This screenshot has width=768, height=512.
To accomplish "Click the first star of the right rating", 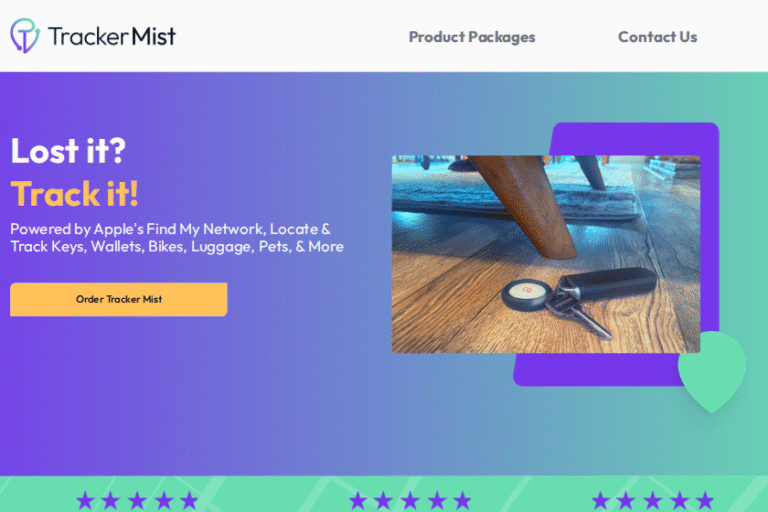I will pyautogui.click(x=600, y=501).
